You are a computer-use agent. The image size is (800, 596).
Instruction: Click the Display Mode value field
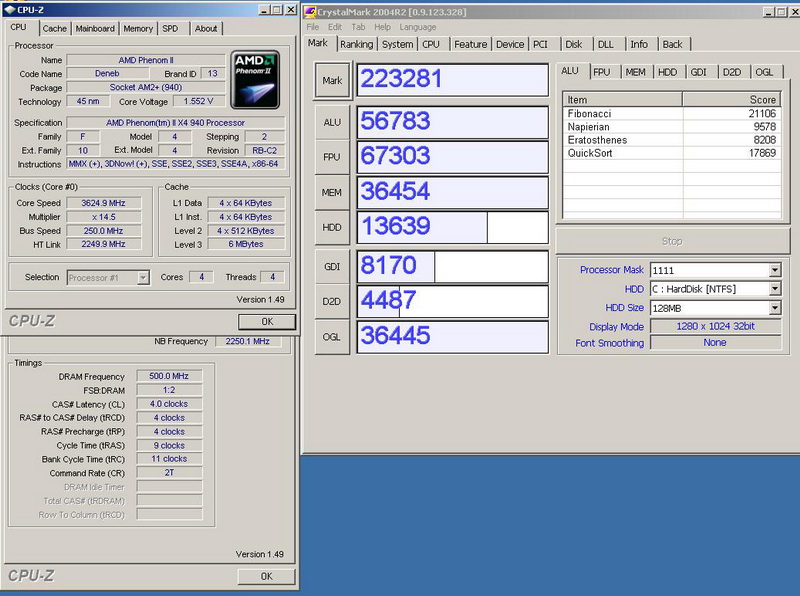[x=715, y=326]
